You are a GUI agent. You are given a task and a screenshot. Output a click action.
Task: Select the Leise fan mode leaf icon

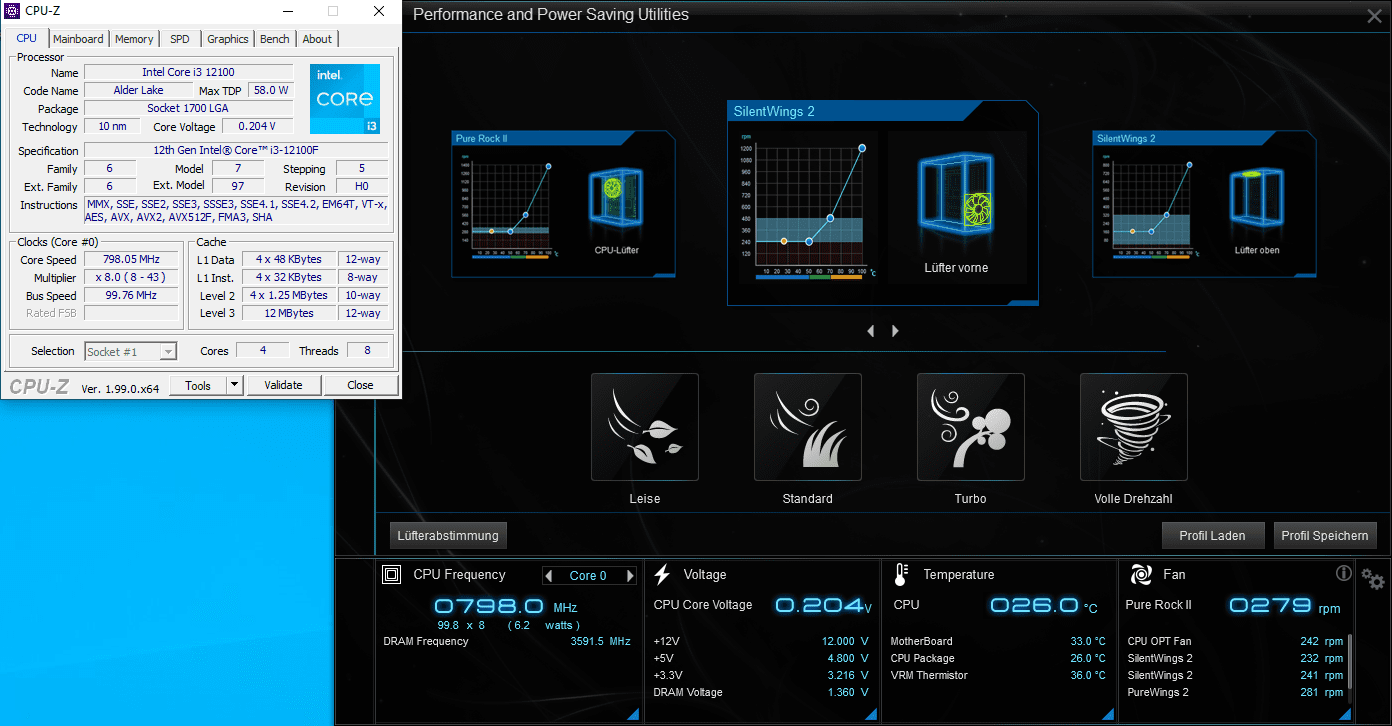(x=645, y=427)
